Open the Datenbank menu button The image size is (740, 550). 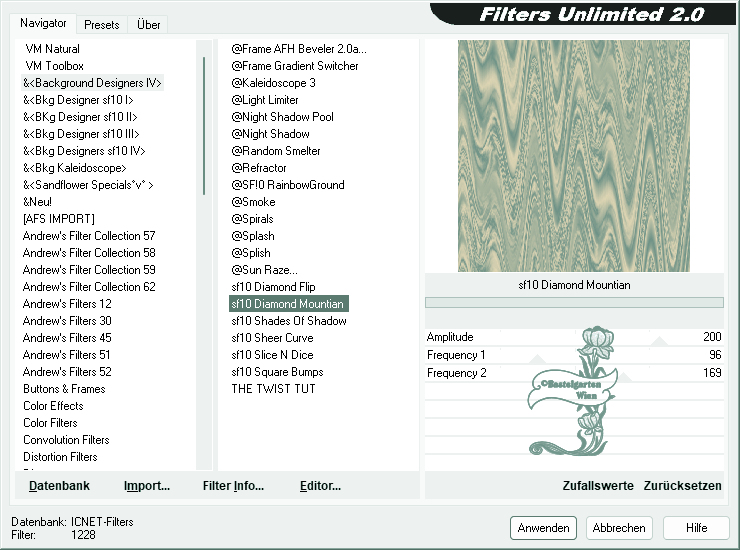point(59,486)
